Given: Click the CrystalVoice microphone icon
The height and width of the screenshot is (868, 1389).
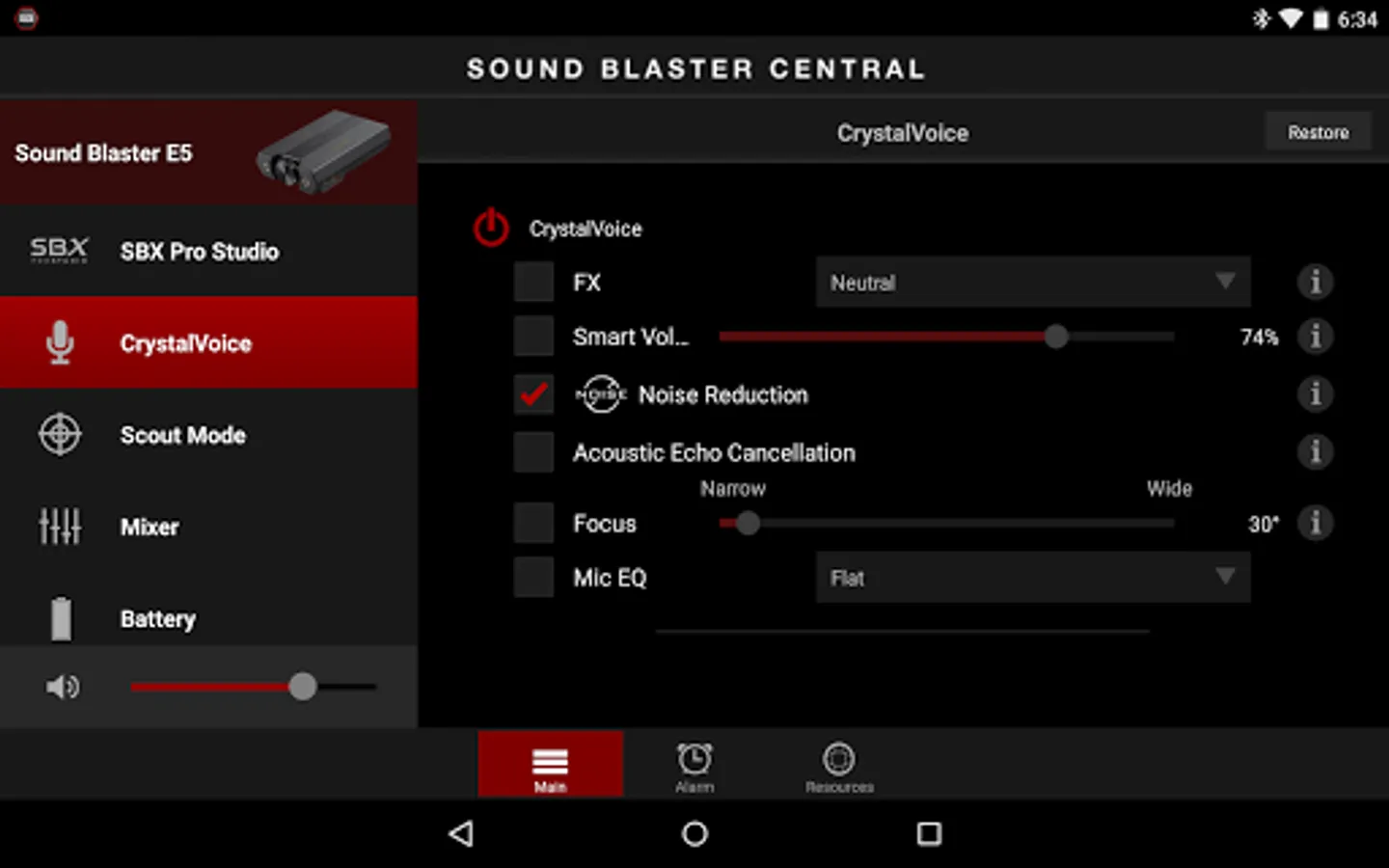Looking at the screenshot, I should (x=60, y=342).
